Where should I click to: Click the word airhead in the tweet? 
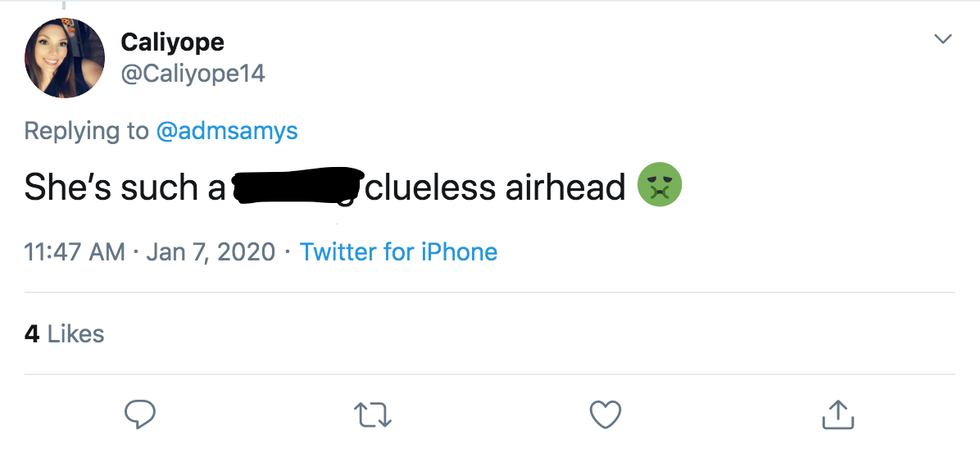coord(565,187)
